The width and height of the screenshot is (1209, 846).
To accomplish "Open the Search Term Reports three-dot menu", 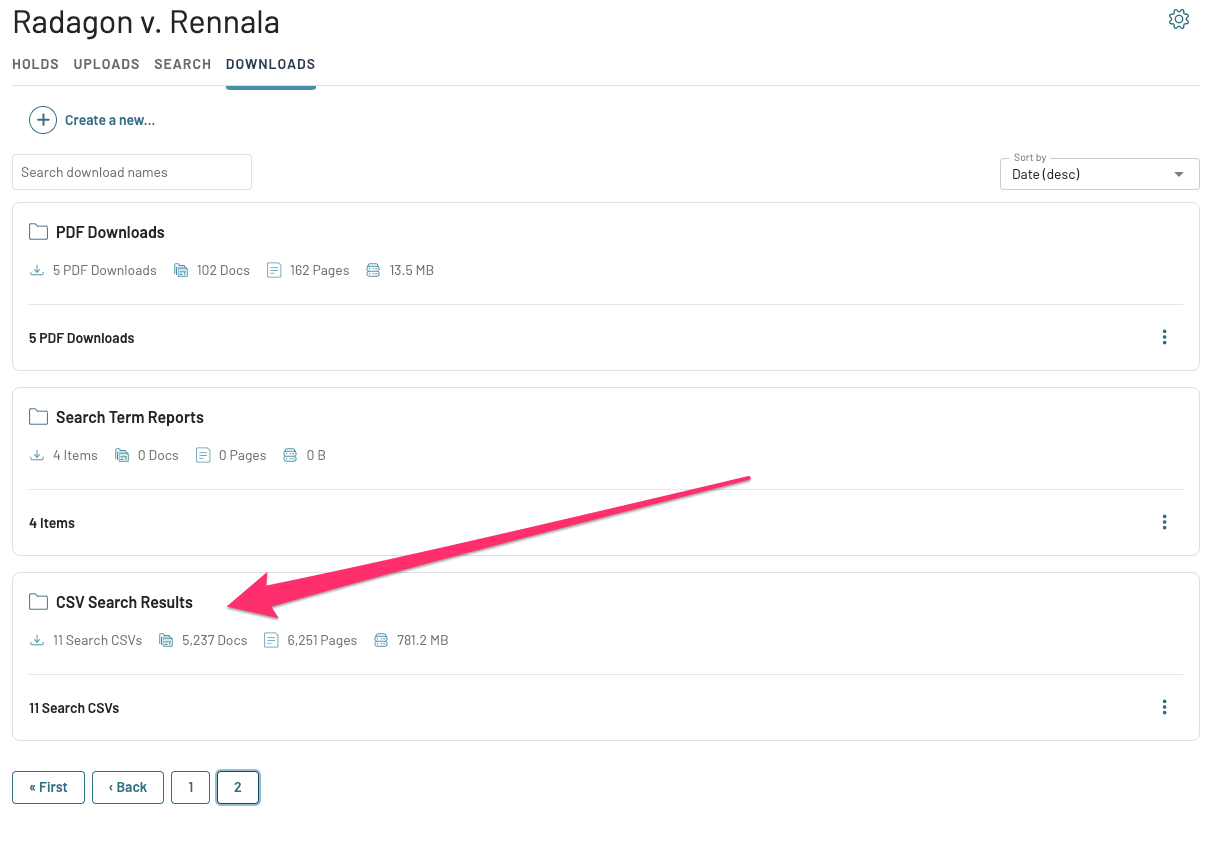I will 1164,522.
